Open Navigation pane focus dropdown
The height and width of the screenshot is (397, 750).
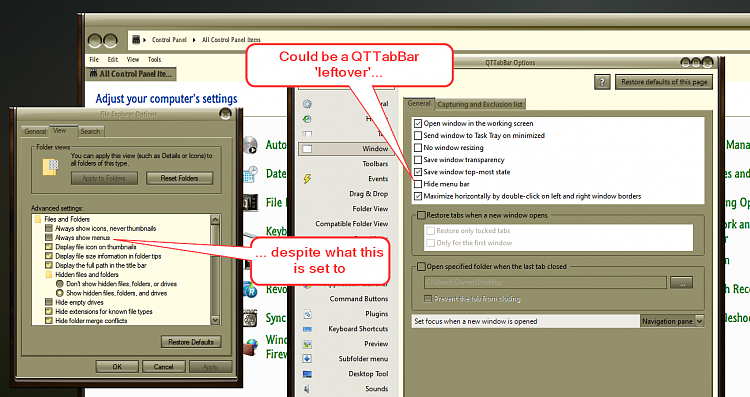point(699,321)
